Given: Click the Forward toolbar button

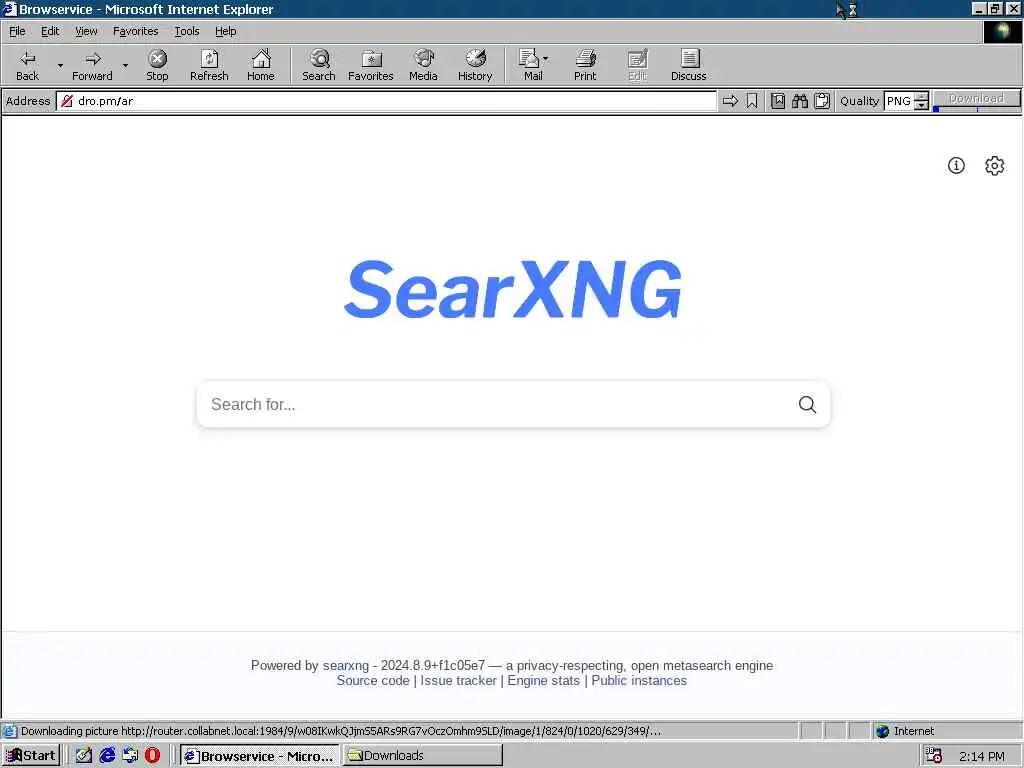Looking at the screenshot, I should click(x=92, y=65).
